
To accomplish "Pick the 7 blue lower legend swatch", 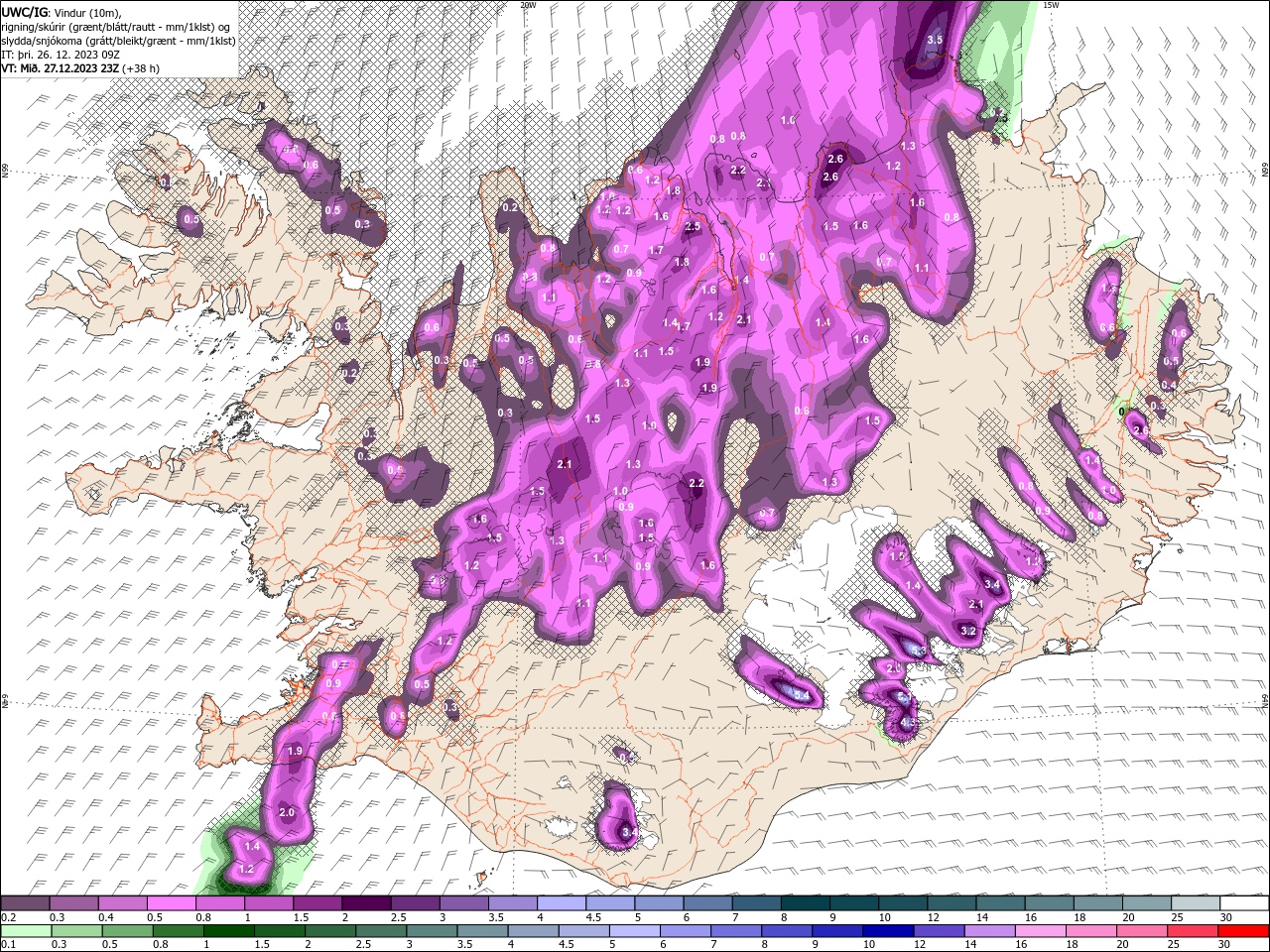I will pos(734,930).
